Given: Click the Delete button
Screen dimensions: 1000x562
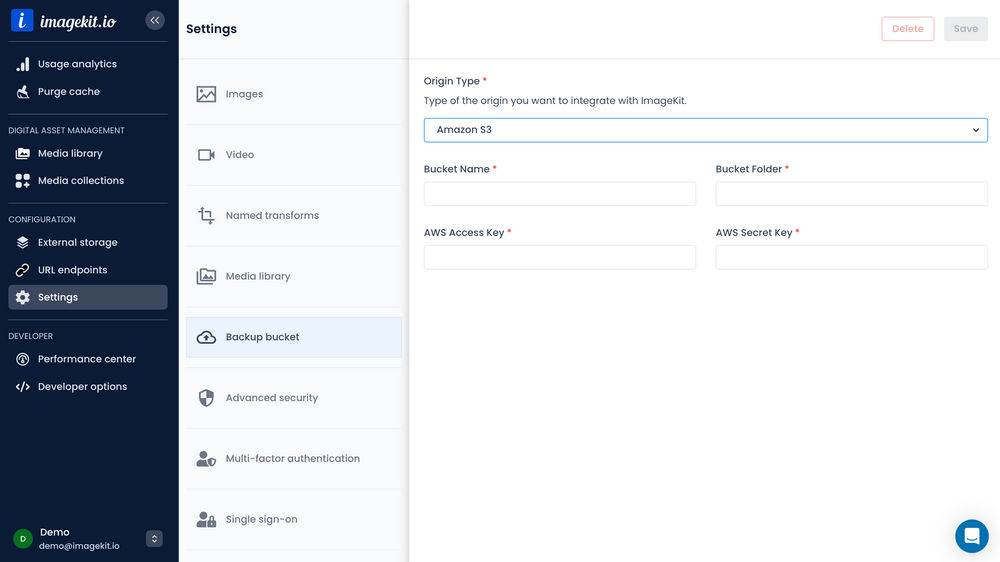Looking at the screenshot, I should (907, 29).
